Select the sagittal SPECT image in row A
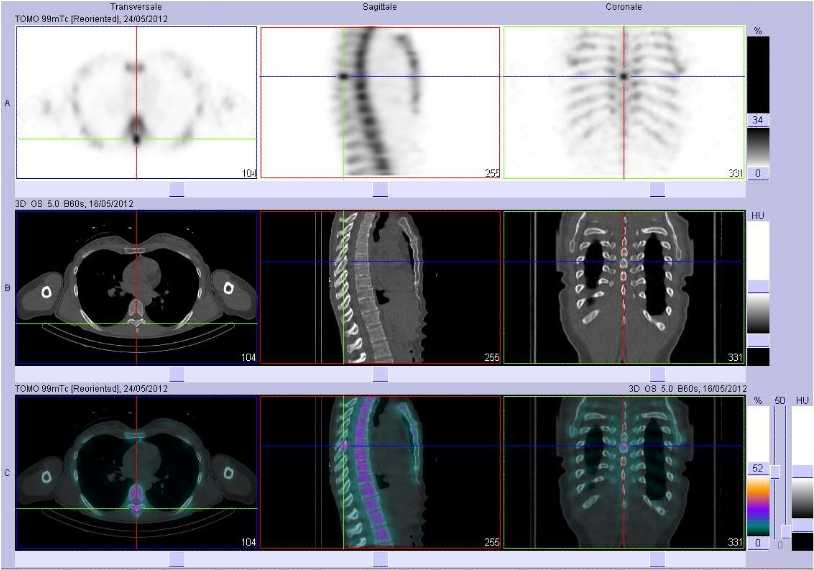 (380, 103)
